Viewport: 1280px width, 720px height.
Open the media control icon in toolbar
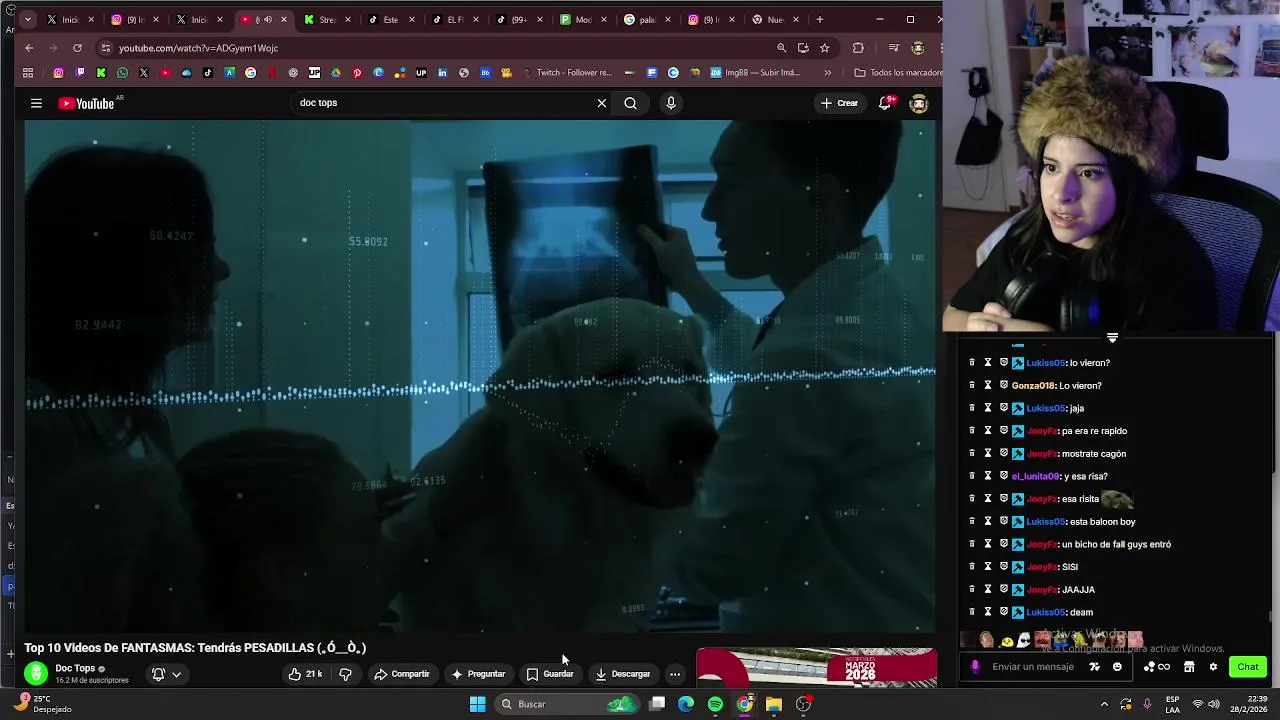(894, 48)
